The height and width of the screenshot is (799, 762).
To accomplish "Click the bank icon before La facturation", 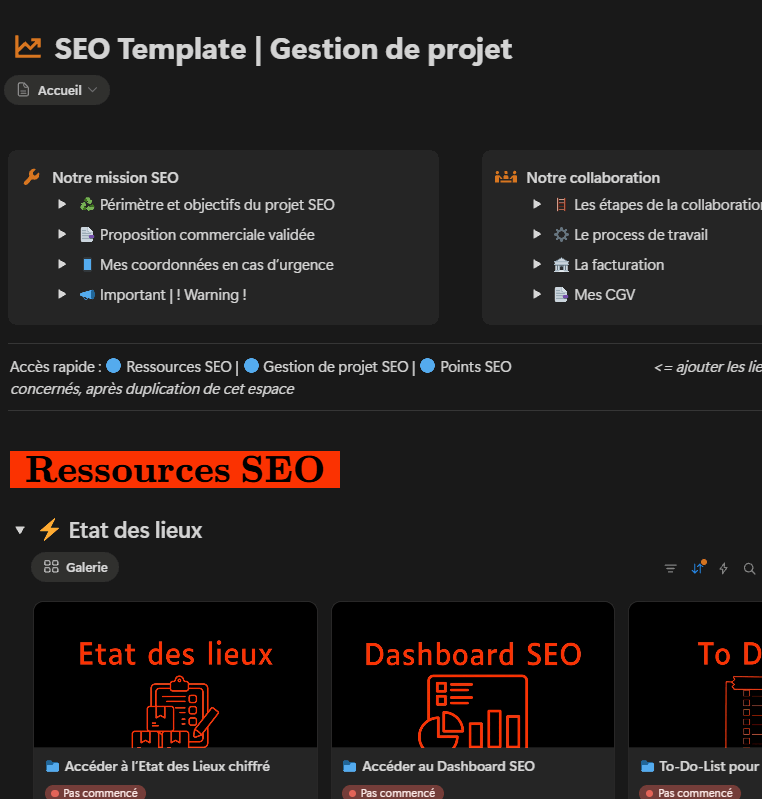I will point(561,264).
